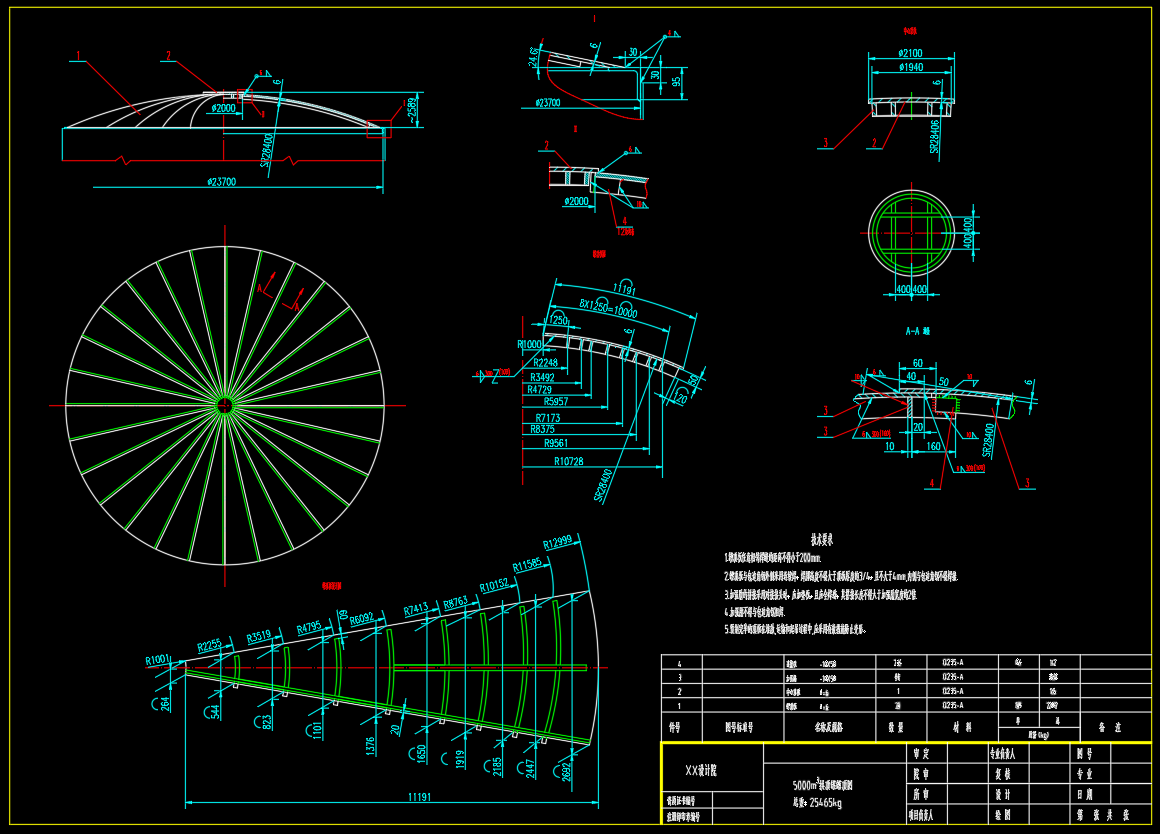The height and width of the screenshot is (834, 1160).
Task: Select the XX design institute title cell
Action: (711, 770)
